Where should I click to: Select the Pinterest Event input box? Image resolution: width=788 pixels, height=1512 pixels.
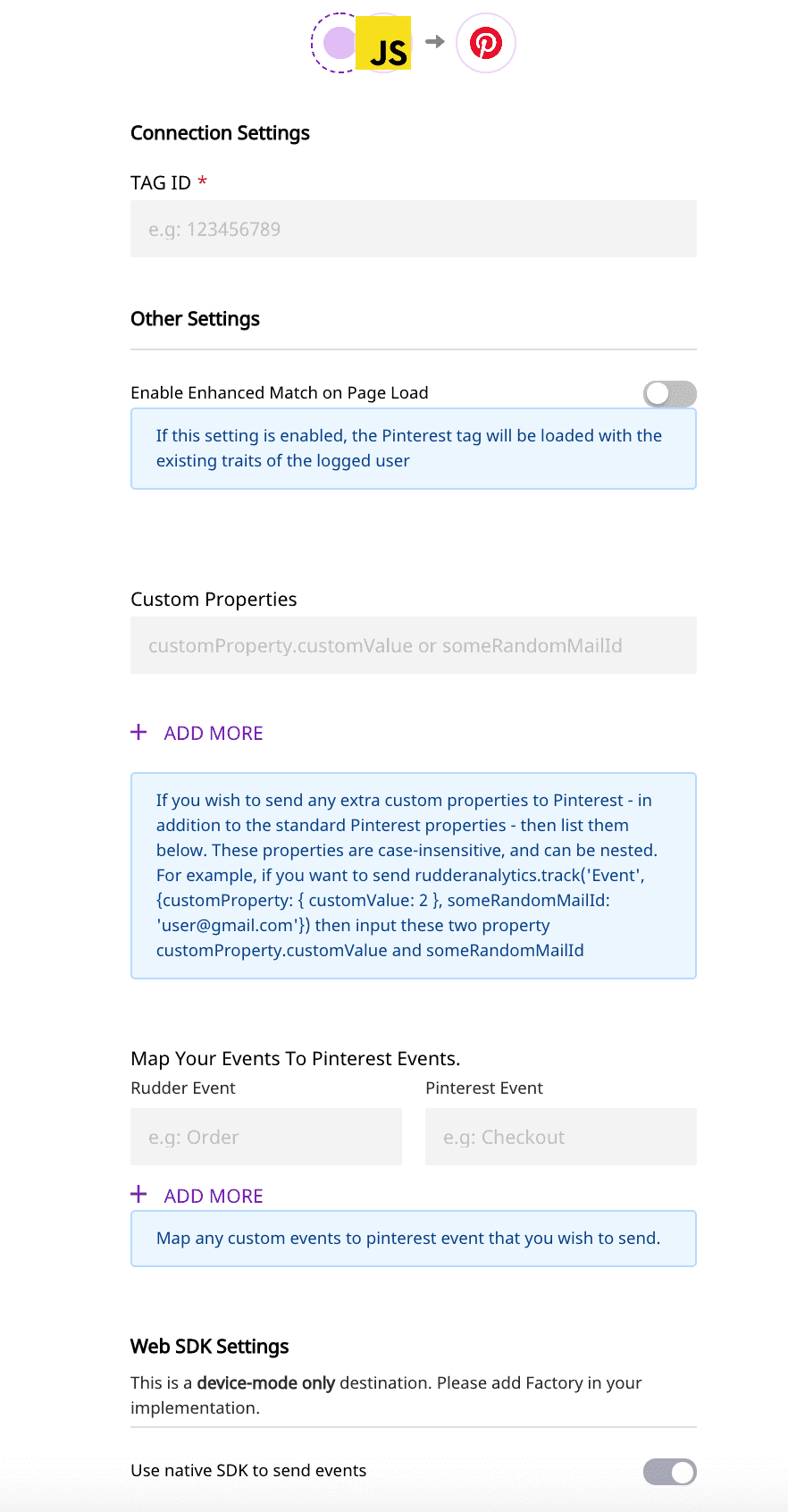point(560,1137)
